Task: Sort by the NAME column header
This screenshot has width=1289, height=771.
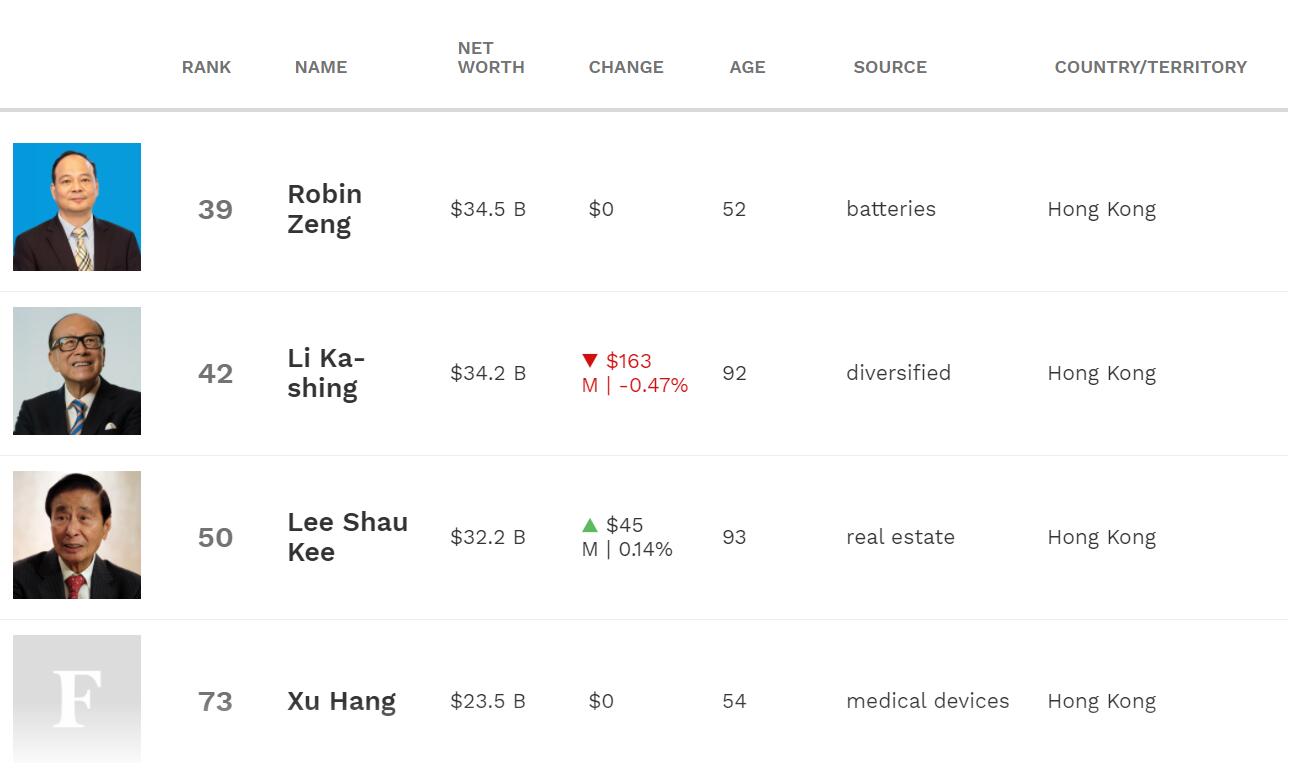Action: tap(321, 67)
